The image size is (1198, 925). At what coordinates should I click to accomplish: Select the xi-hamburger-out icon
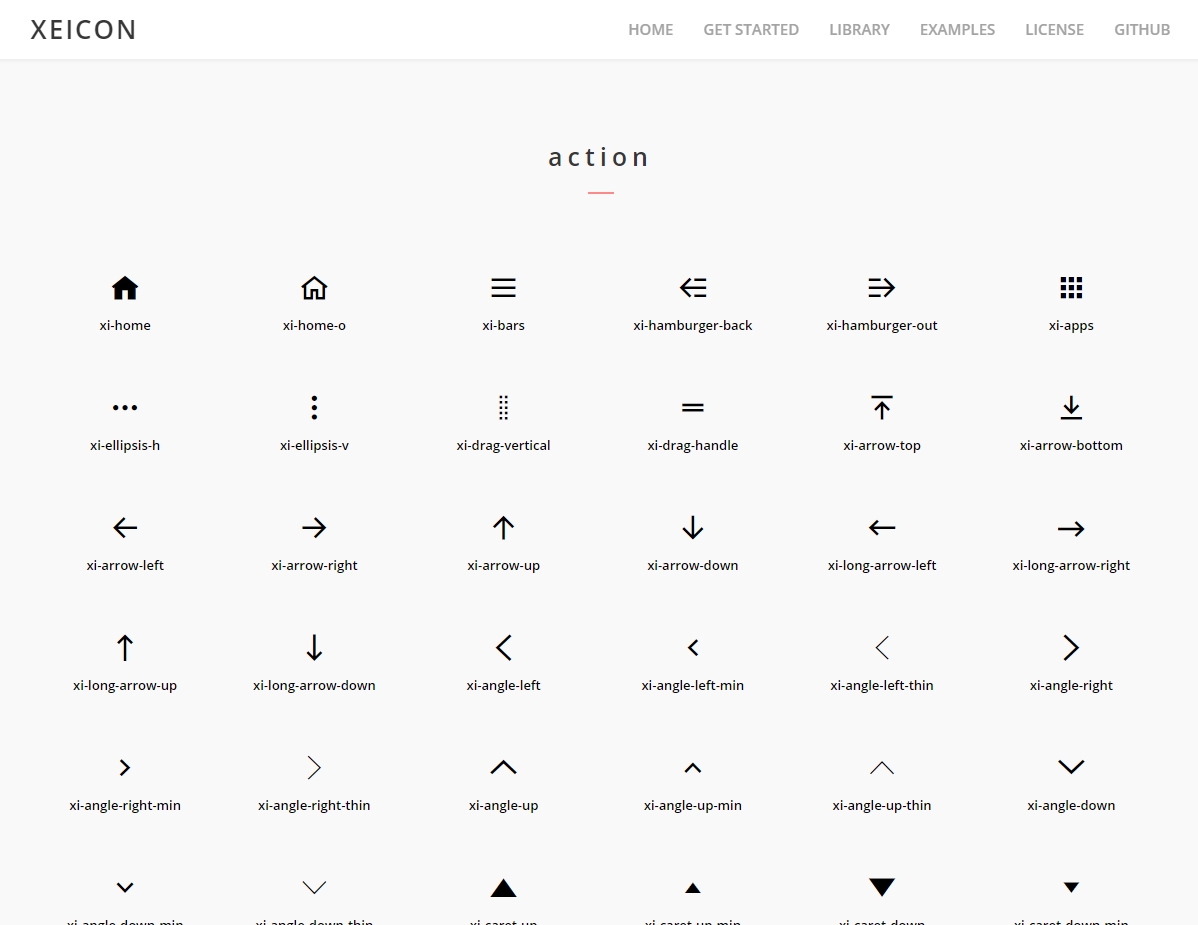[x=882, y=288]
